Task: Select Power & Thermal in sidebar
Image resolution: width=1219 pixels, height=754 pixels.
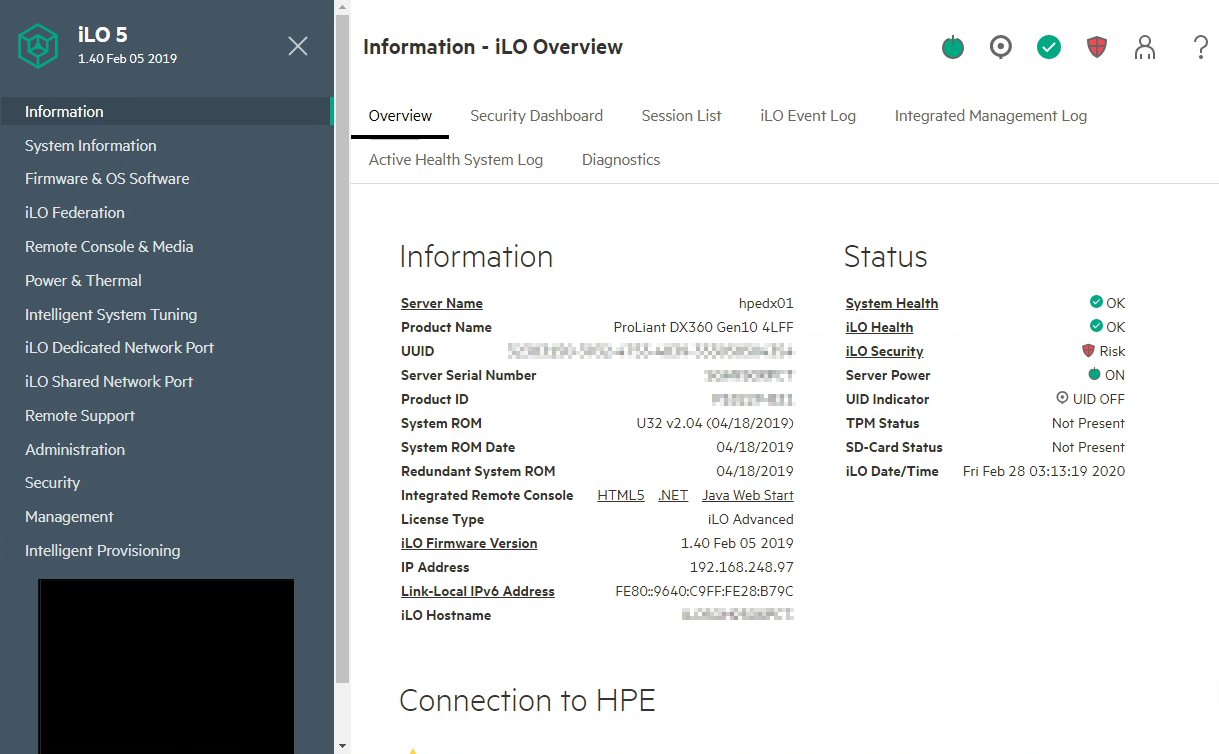Action: click(83, 281)
